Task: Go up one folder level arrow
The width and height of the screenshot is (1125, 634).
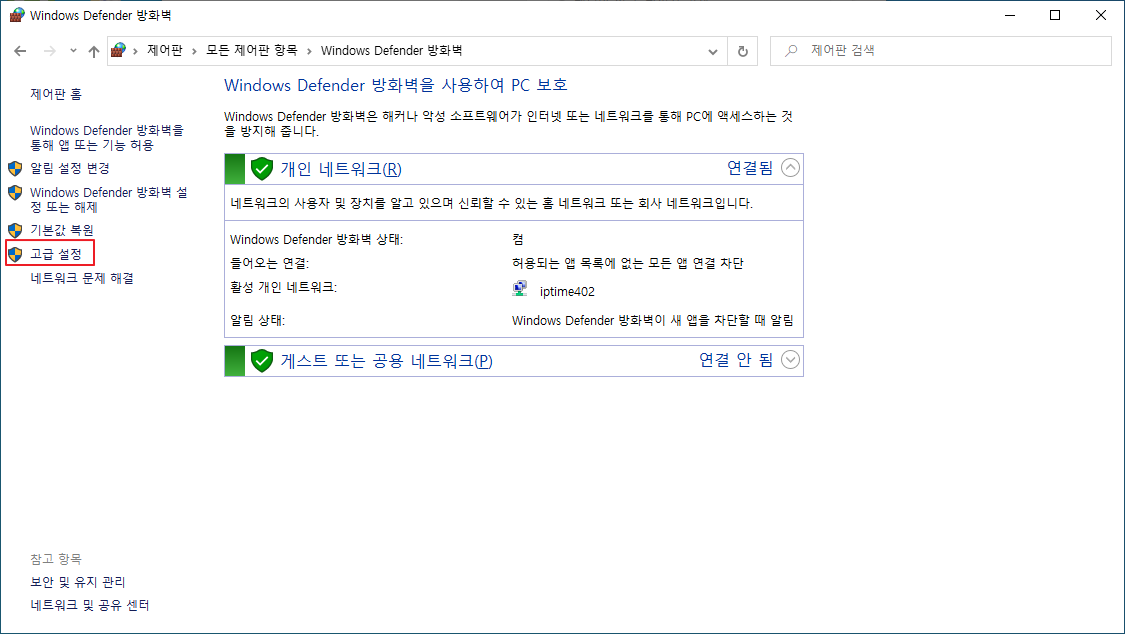Action: 94,51
